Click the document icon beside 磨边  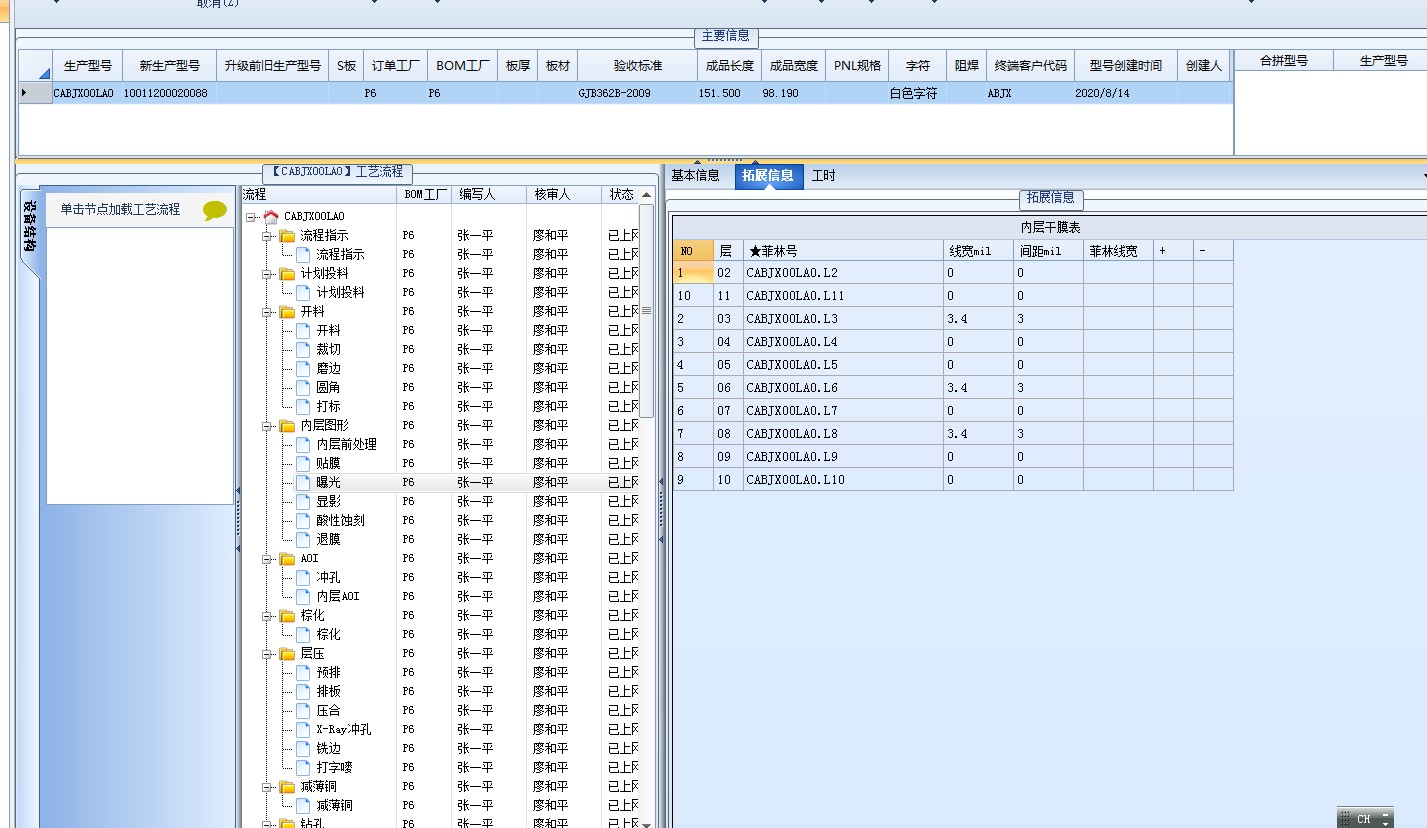pyautogui.click(x=303, y=368)
